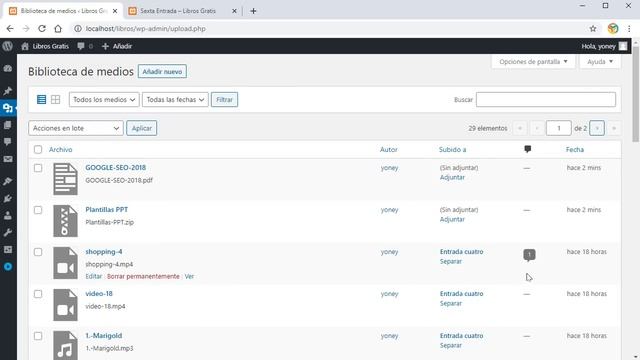Open Plugins icon in sidebar
The height and width of the screenshot is (360, 640).
click(8, 198)
